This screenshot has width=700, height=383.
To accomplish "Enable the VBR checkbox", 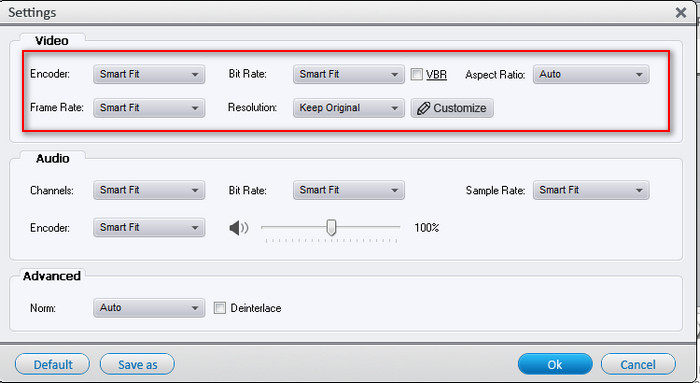I will coord(417,74).
